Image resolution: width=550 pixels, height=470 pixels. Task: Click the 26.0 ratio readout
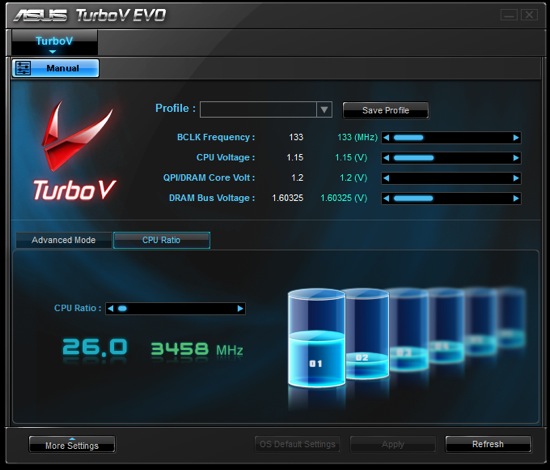point(94,347)
